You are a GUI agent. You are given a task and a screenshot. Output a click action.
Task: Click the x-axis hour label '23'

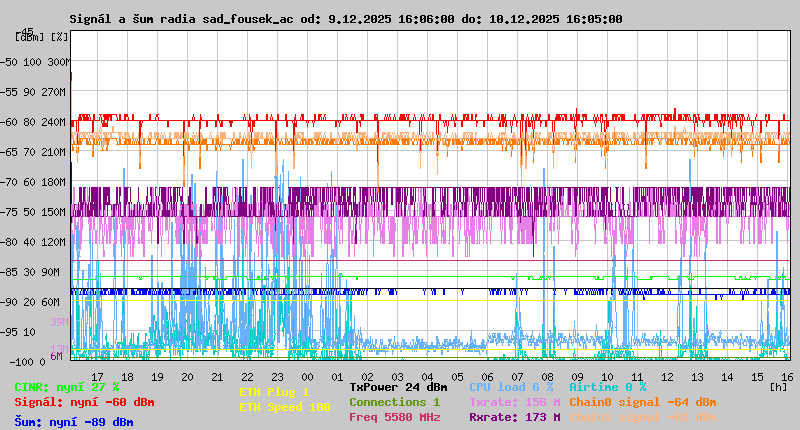(x=277, y=377)
